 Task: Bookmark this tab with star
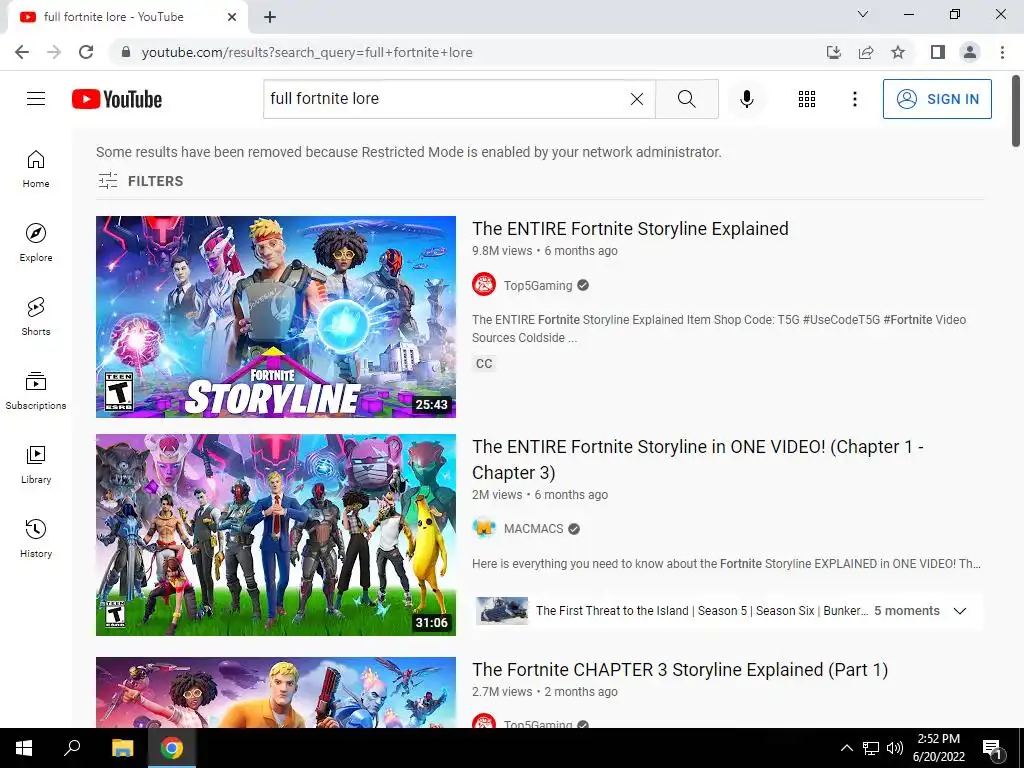(898, 52)
